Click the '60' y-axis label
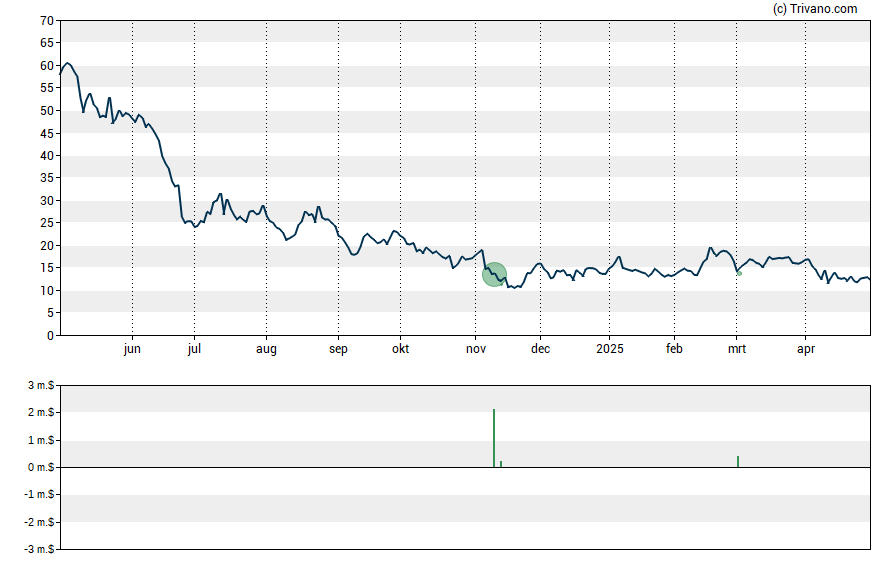Screen dimensions: 888x565 click(x=47, y=66)
